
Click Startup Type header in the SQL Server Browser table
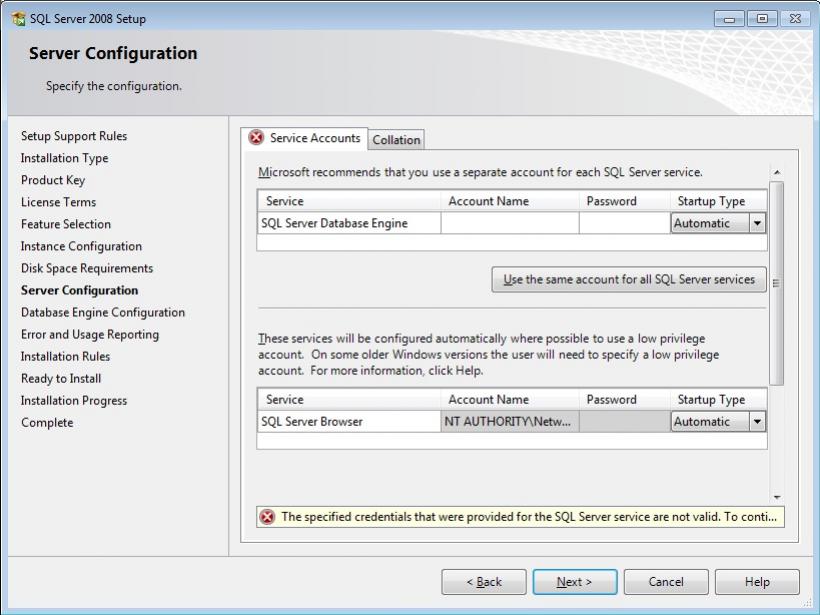coord(719,400)
